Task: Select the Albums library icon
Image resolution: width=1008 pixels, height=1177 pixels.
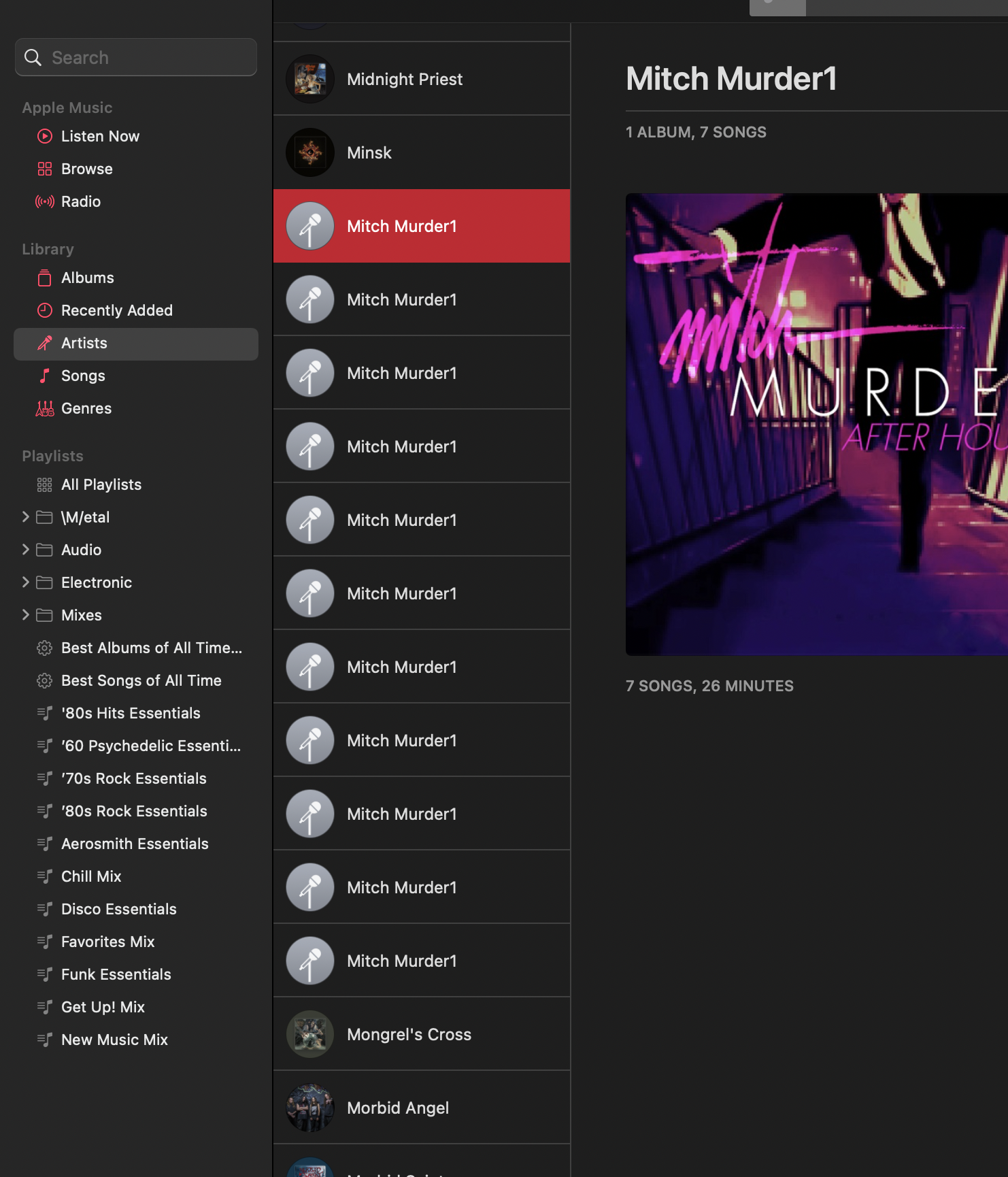Action: pyautogui.click(x=45, y=278)
